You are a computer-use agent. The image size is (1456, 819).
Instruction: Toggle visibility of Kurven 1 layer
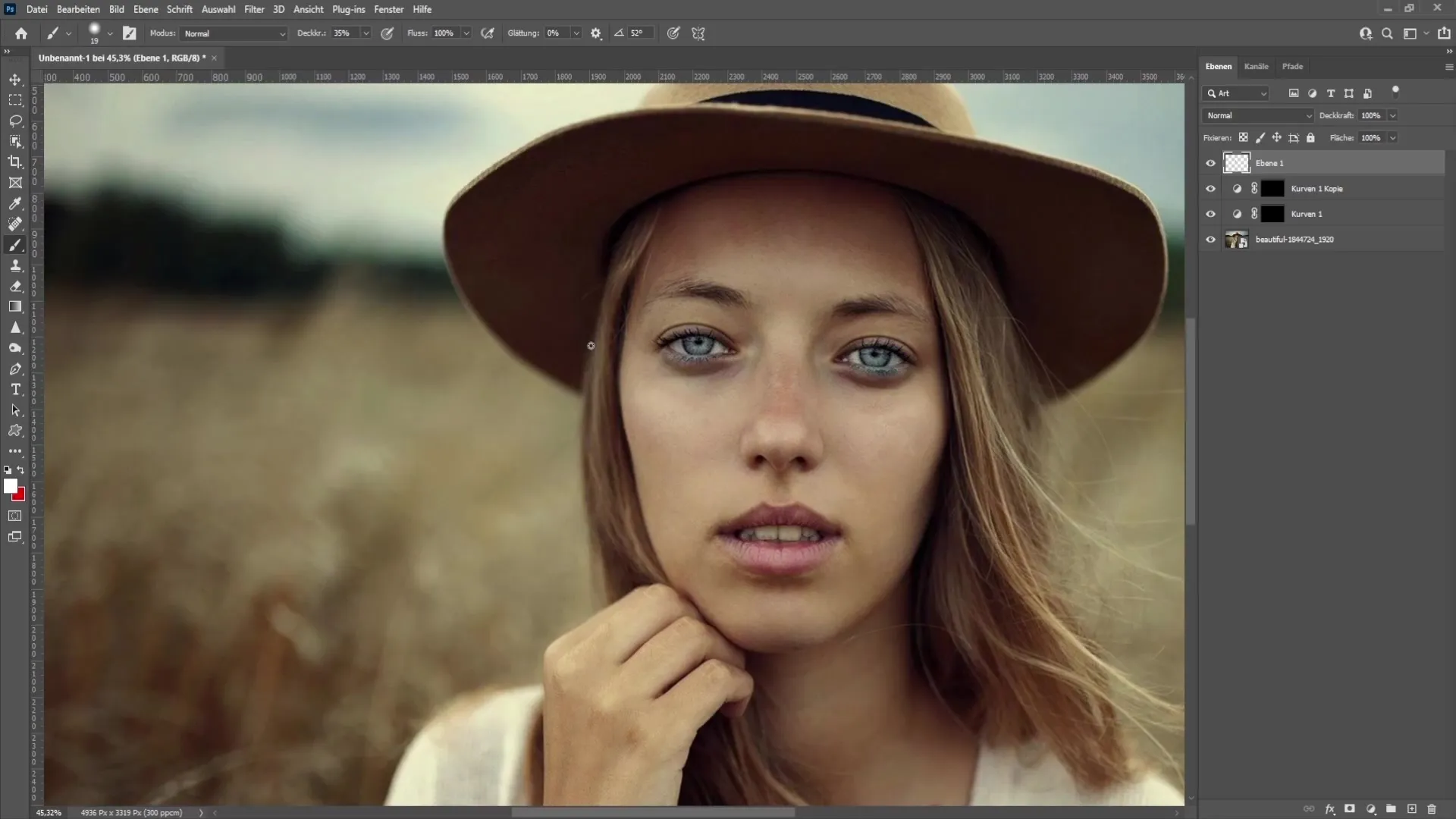pos(1210,213)
